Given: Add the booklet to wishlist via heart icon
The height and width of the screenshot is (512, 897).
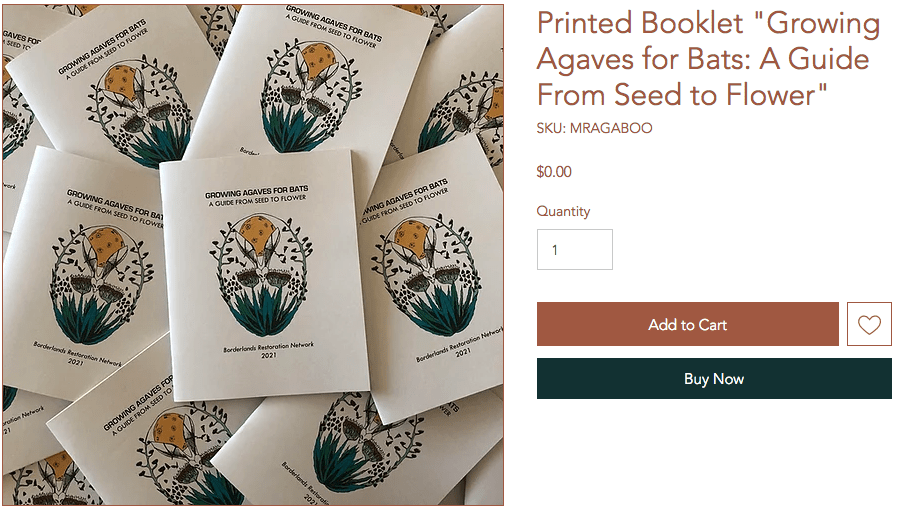Looking at the screenshot, I should (868, 324).
